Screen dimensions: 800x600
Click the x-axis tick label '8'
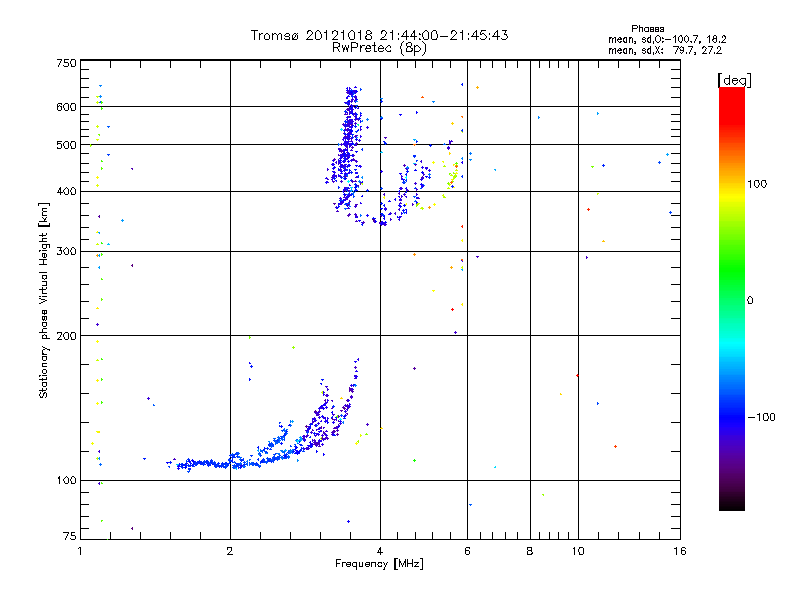[530, 551]
